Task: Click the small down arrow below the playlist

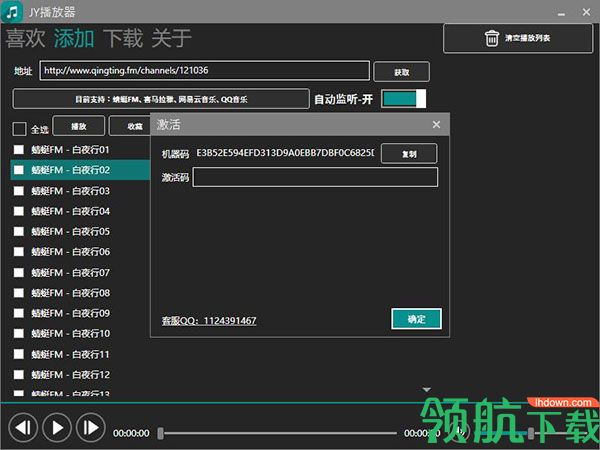Action: 427,390
